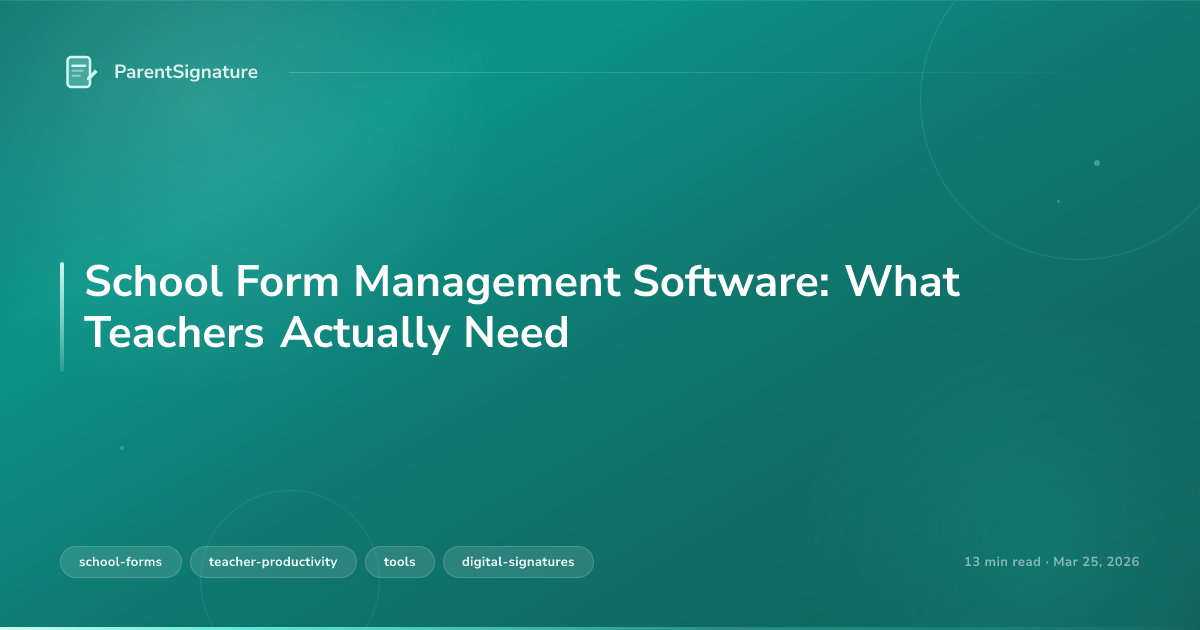Select the school-forms tag
This screenshot has width=1200, height=630.
click(x=120, y=562)
